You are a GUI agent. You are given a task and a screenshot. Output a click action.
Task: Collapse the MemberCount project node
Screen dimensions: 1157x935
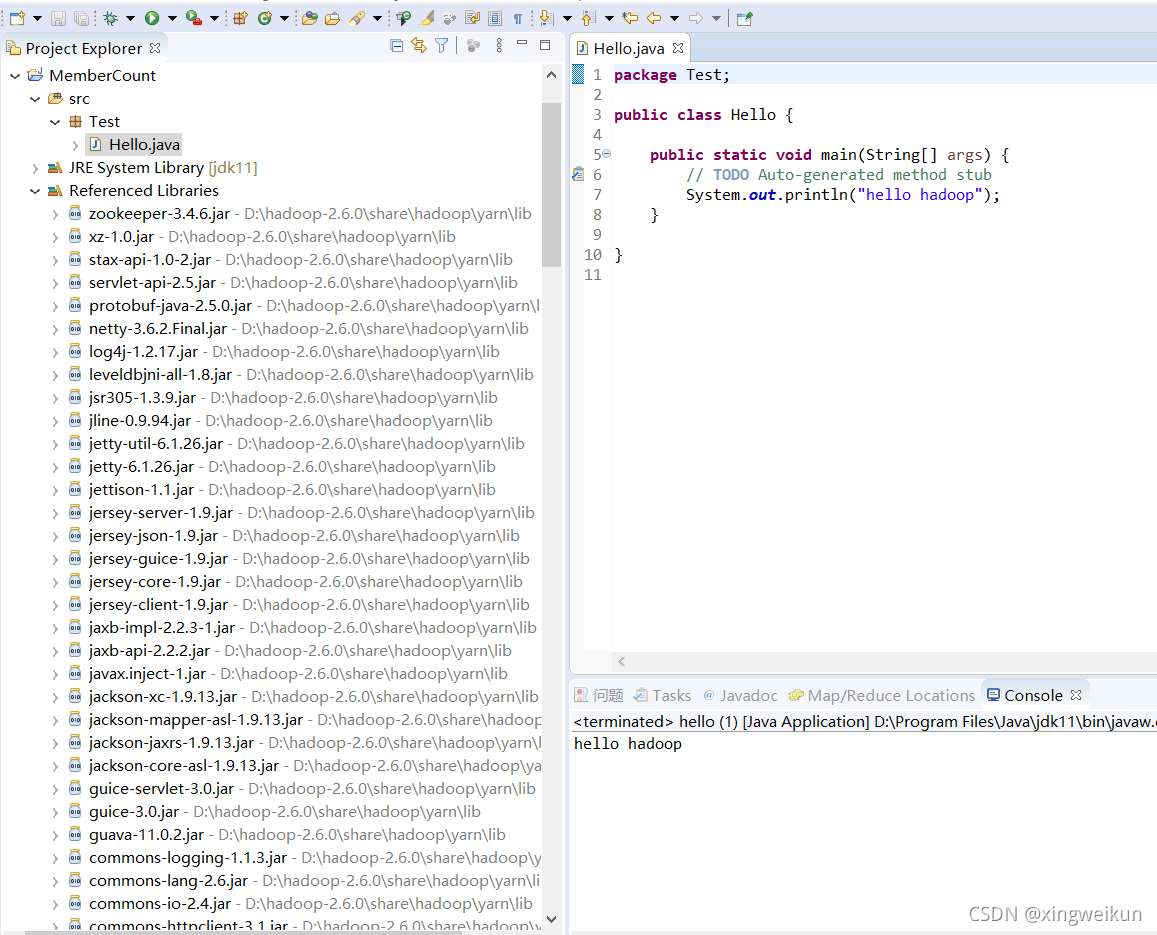(15, 75)
